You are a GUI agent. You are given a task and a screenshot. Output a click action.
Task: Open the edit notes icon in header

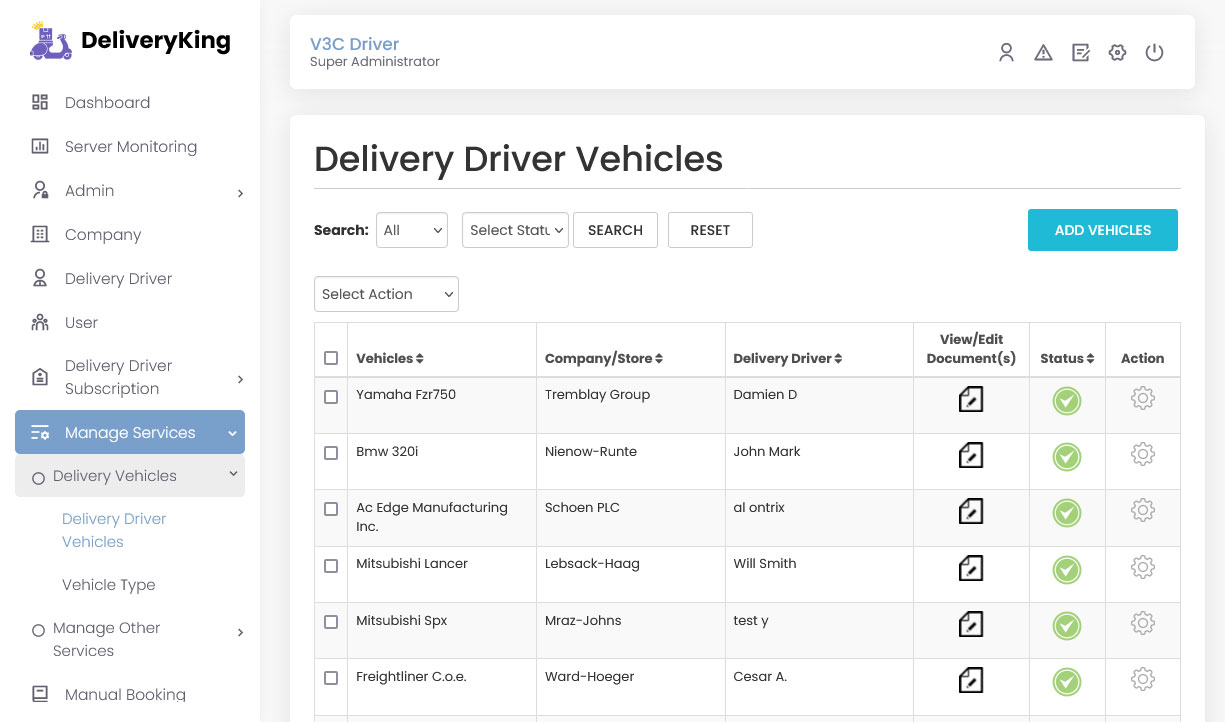[1080, 53]
